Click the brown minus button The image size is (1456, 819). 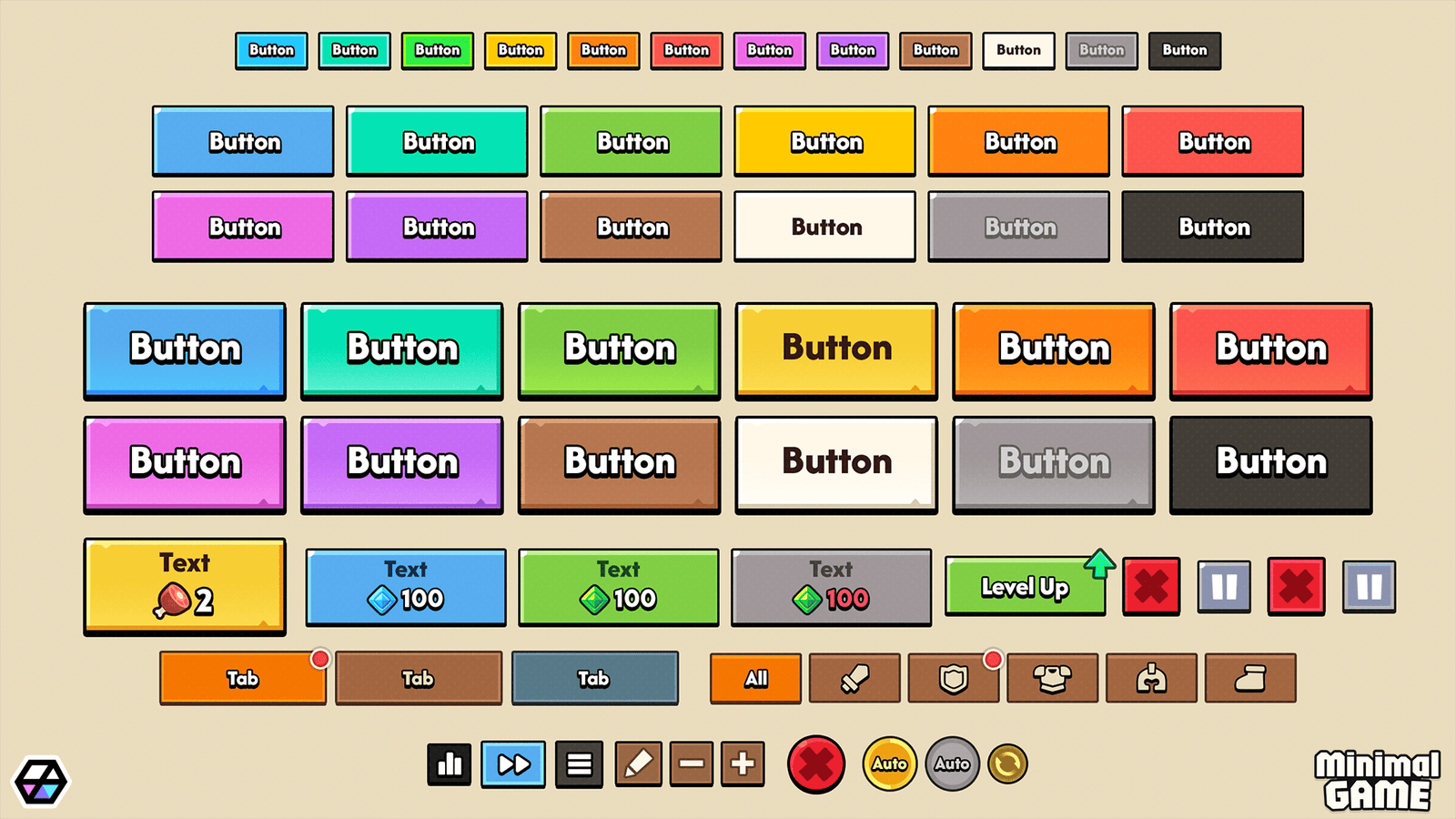pyautogui.click(x=692, y=764)
